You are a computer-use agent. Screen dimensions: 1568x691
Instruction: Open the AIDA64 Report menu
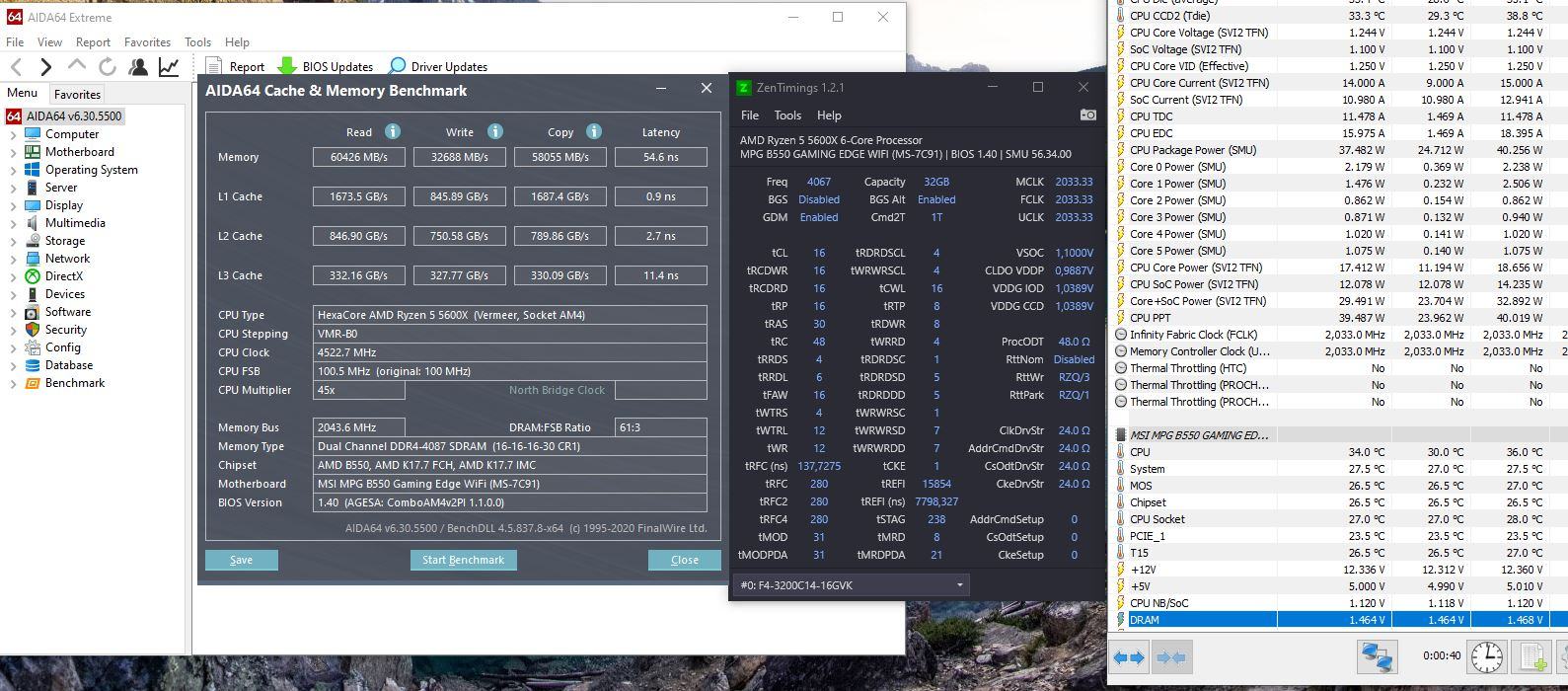93,42
